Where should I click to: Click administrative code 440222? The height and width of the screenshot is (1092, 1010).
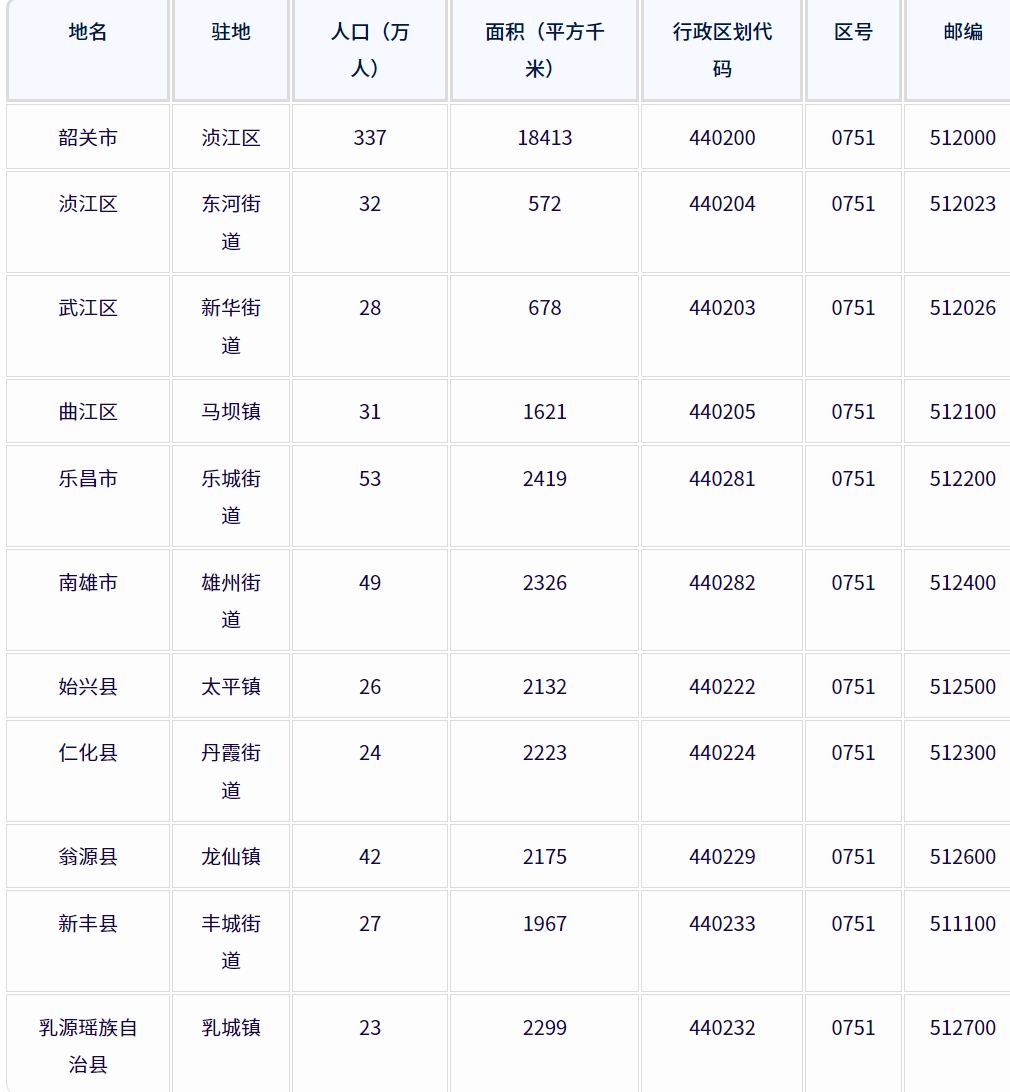click(722, 687)
